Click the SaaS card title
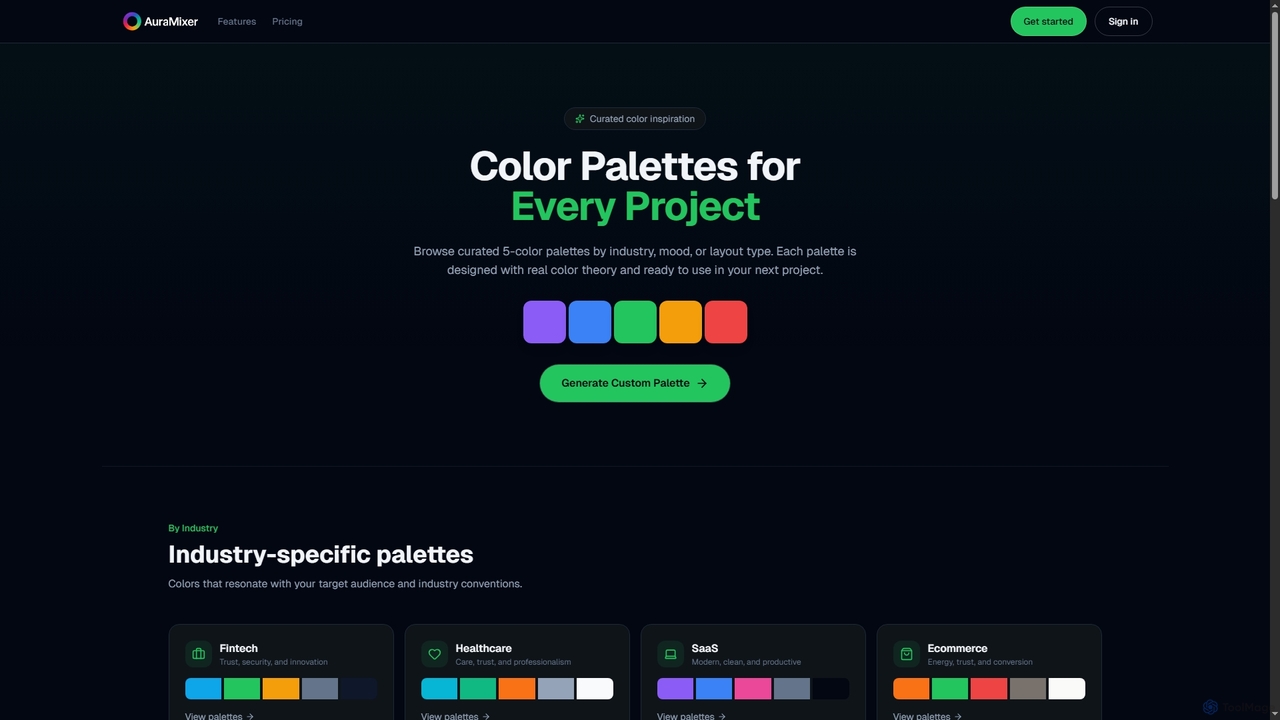Screen dimensions: 1280x720 tap(705, 648)
